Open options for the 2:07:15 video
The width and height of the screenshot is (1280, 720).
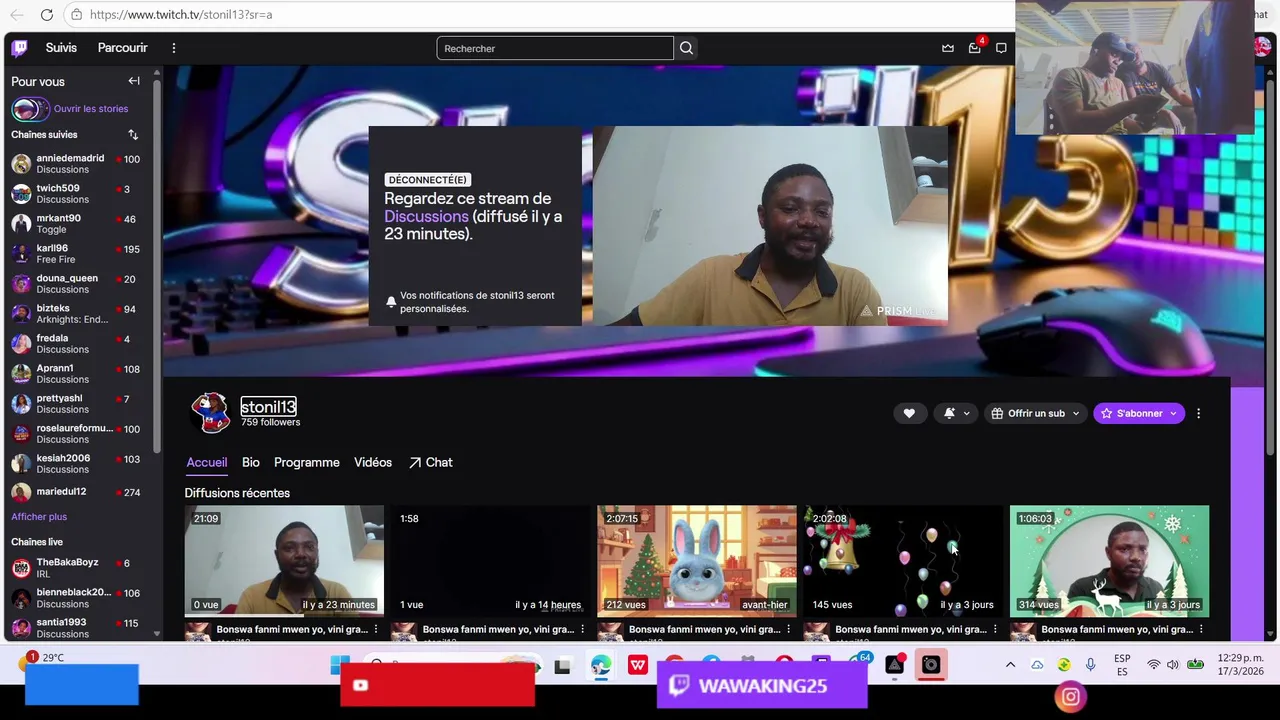pyautogui.click(x=788, y=629)
